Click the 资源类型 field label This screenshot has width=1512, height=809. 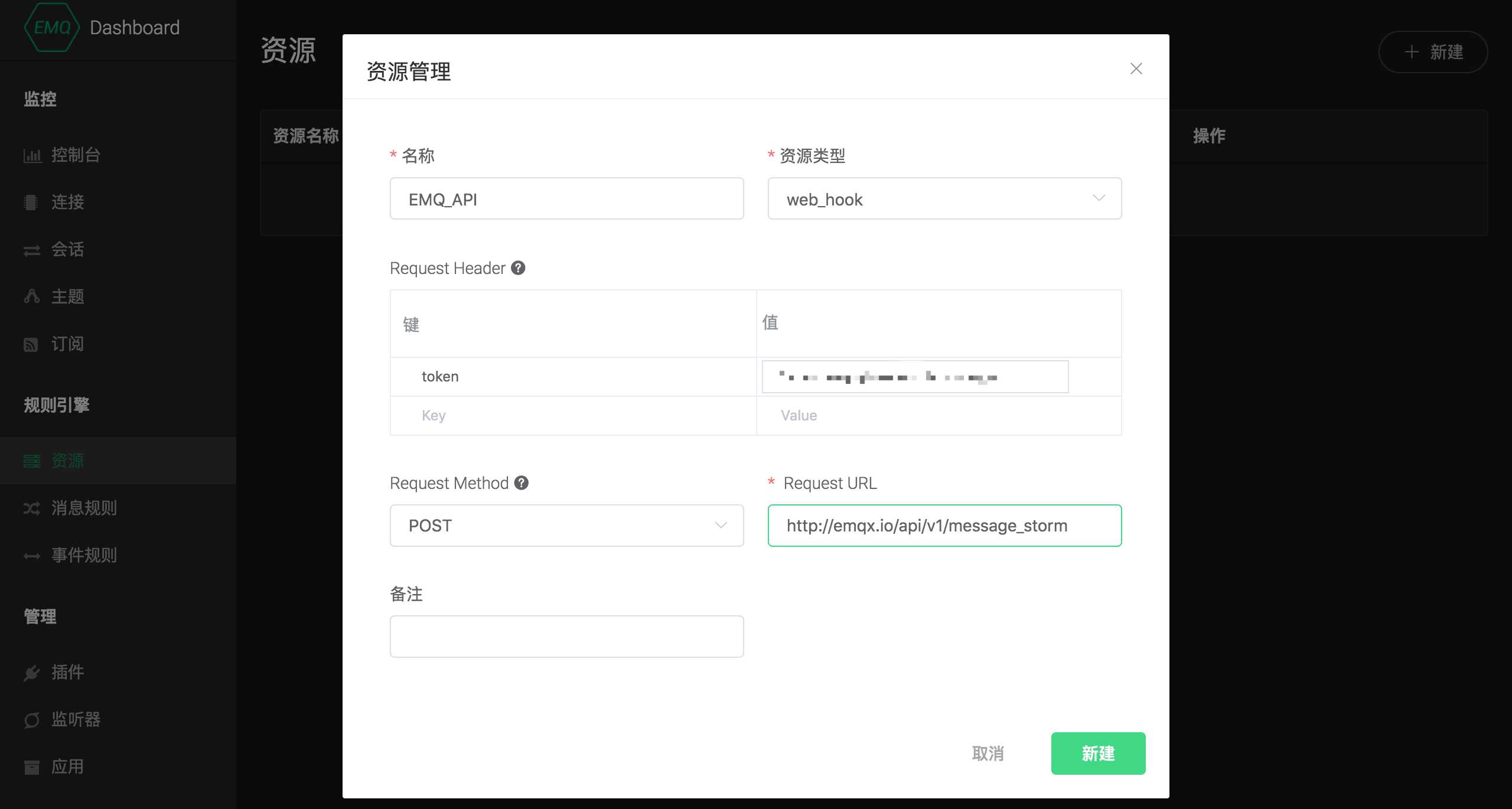coord(812,156)
